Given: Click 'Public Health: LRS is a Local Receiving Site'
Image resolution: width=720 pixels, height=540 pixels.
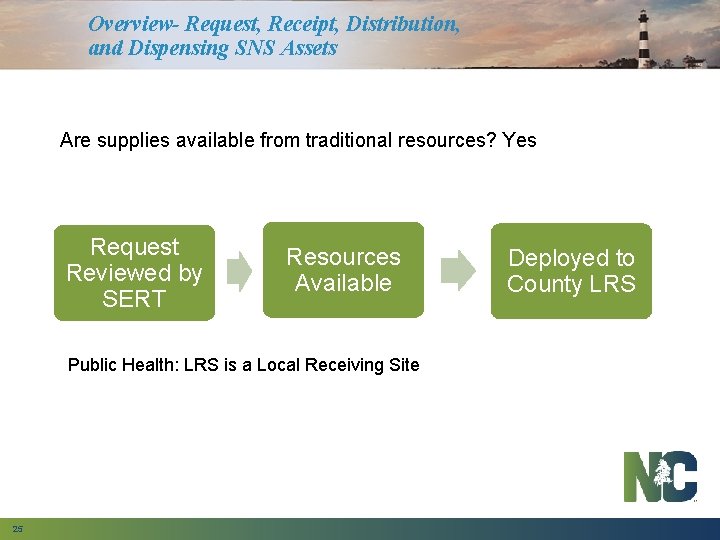Looking at the screenshot, I should [243, 365].
